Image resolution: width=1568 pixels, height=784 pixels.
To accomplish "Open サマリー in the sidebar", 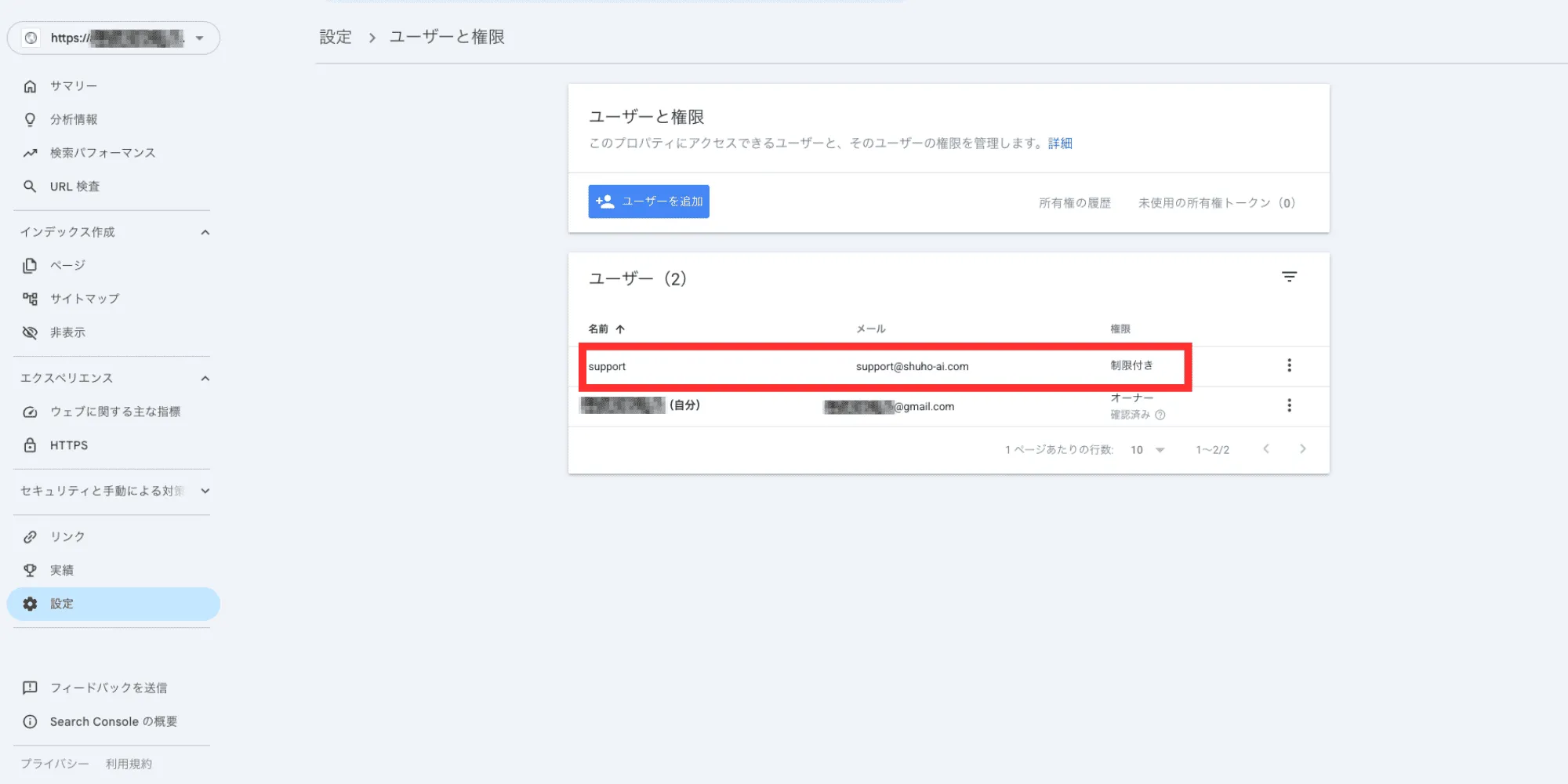I will [x=113, y=86].
